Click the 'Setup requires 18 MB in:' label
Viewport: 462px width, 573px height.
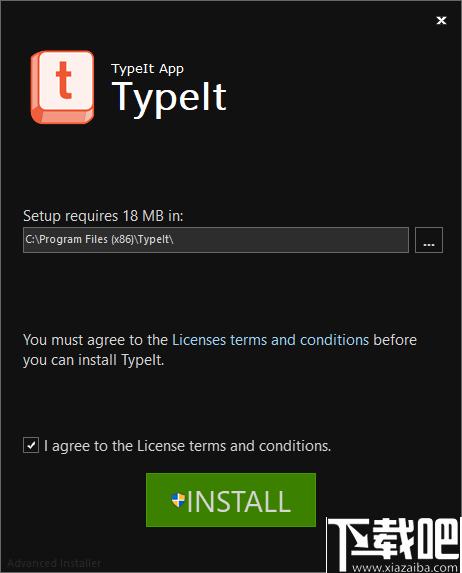point(103,216)
